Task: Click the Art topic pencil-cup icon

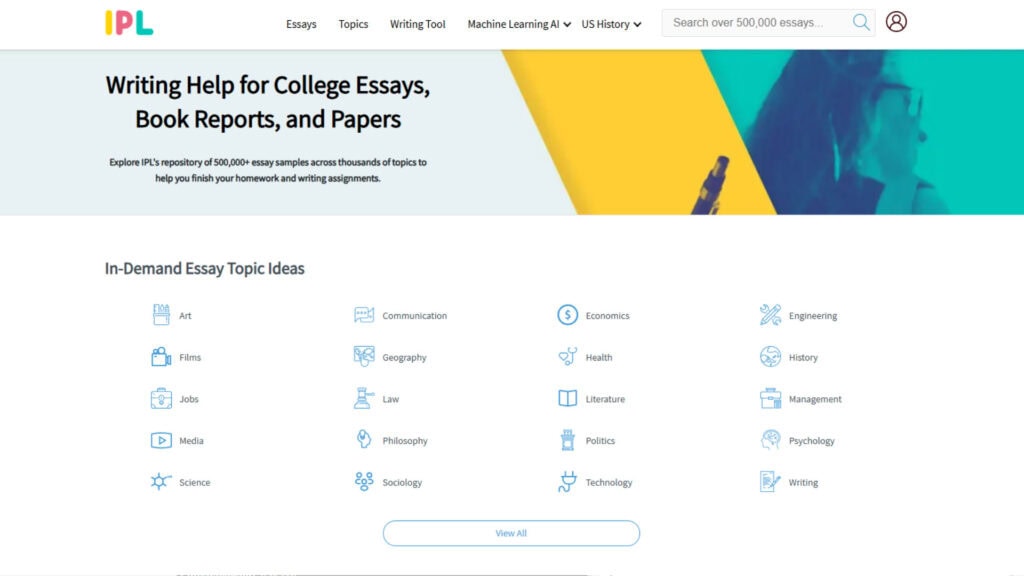Action: [161, 315]
